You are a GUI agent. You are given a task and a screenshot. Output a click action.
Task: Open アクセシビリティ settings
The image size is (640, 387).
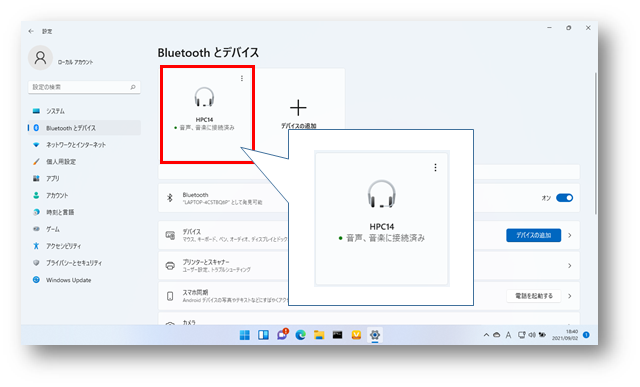click(84, 246)
